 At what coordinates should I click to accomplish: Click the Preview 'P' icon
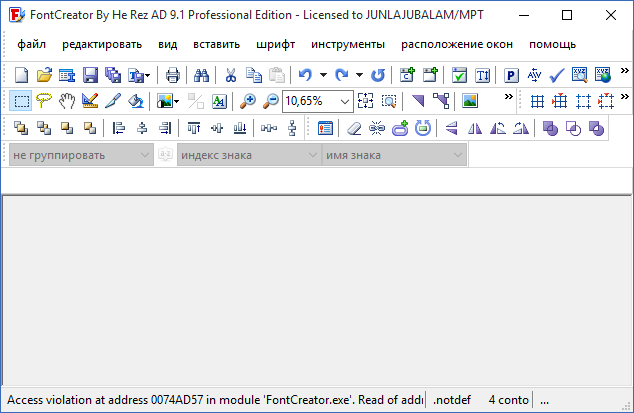(x=511, y=75)
